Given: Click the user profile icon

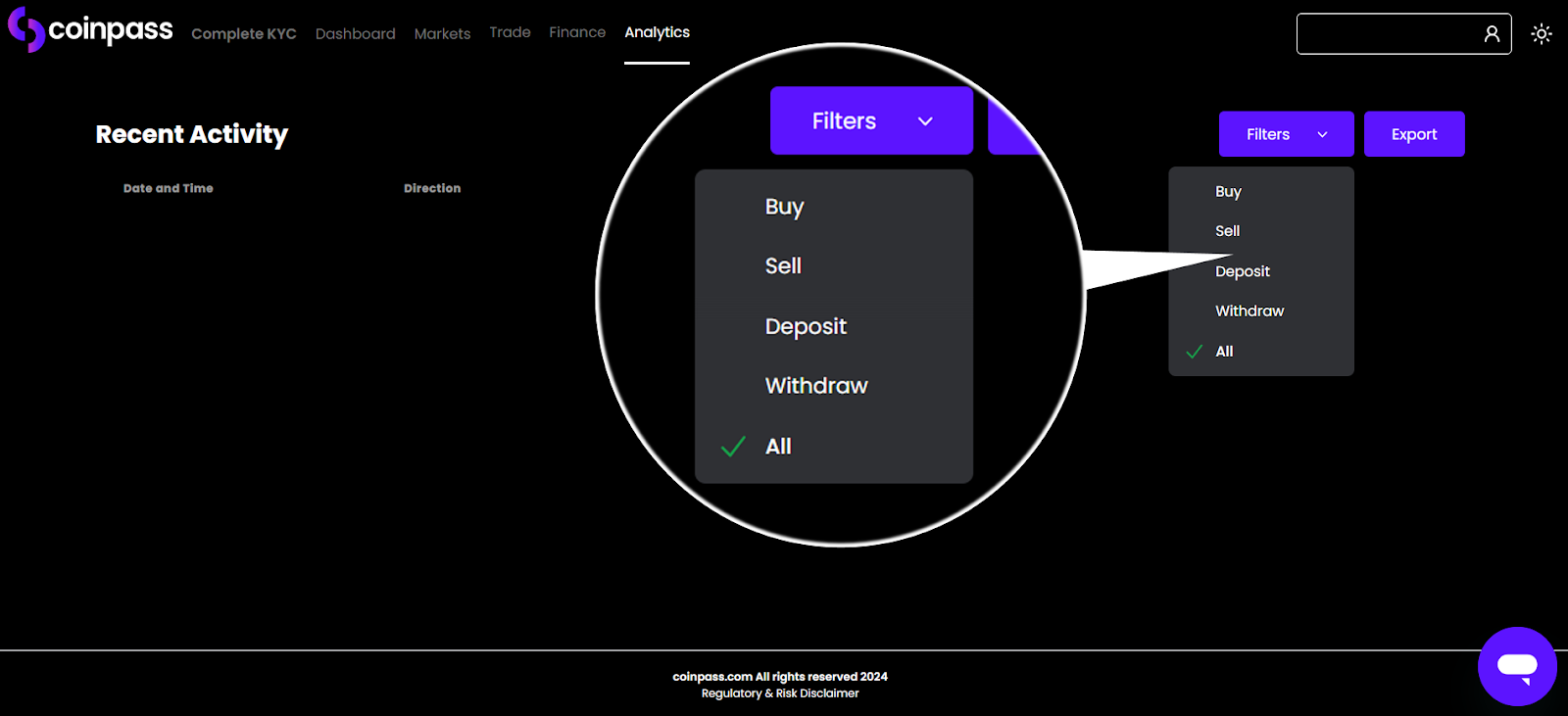Looking at the screenshot, I should [x=1491, y=34].
